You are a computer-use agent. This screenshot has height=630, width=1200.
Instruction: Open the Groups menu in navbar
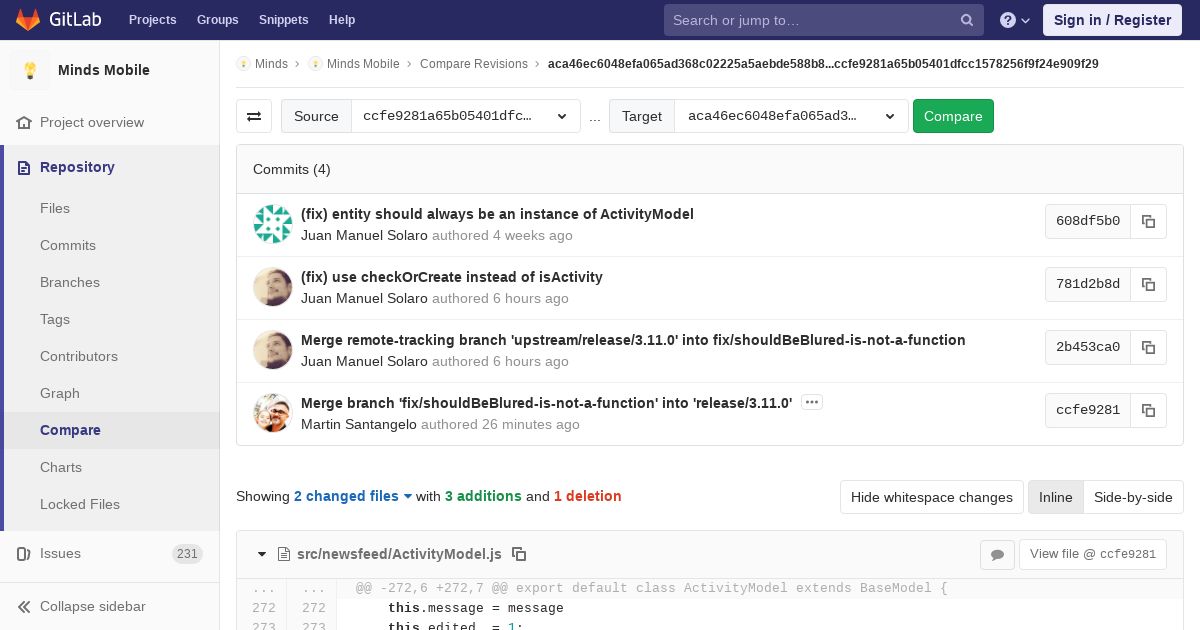click(217, 20)
